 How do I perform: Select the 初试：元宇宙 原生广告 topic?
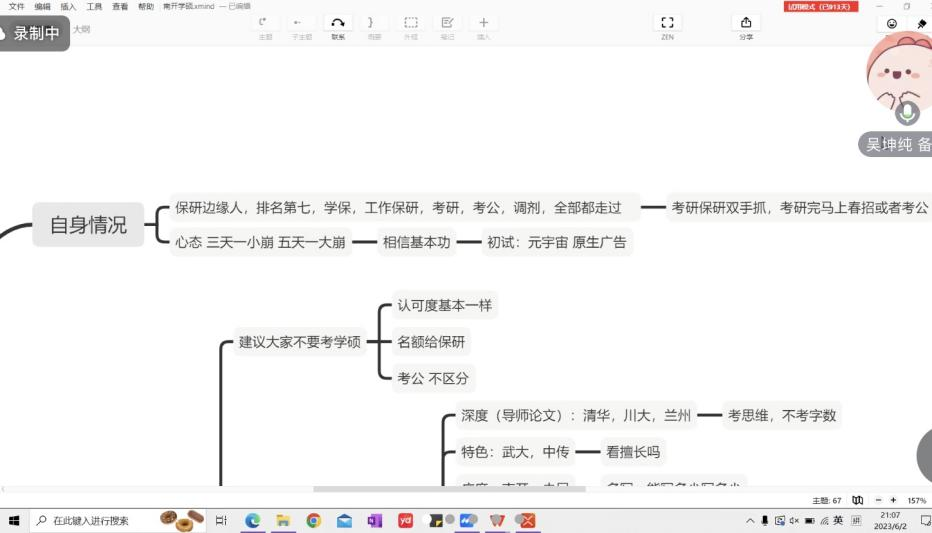click(x=556, y=242)
